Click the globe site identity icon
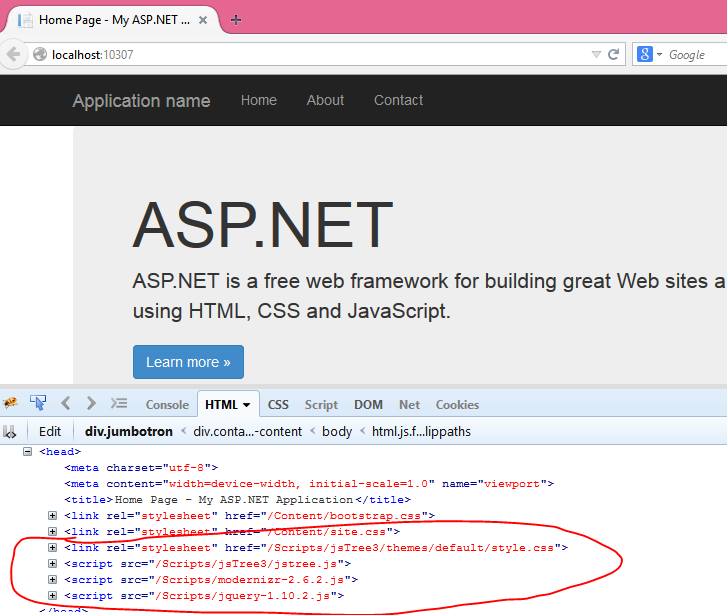This screenshot has height=615, width=727. tap(40, 54)
